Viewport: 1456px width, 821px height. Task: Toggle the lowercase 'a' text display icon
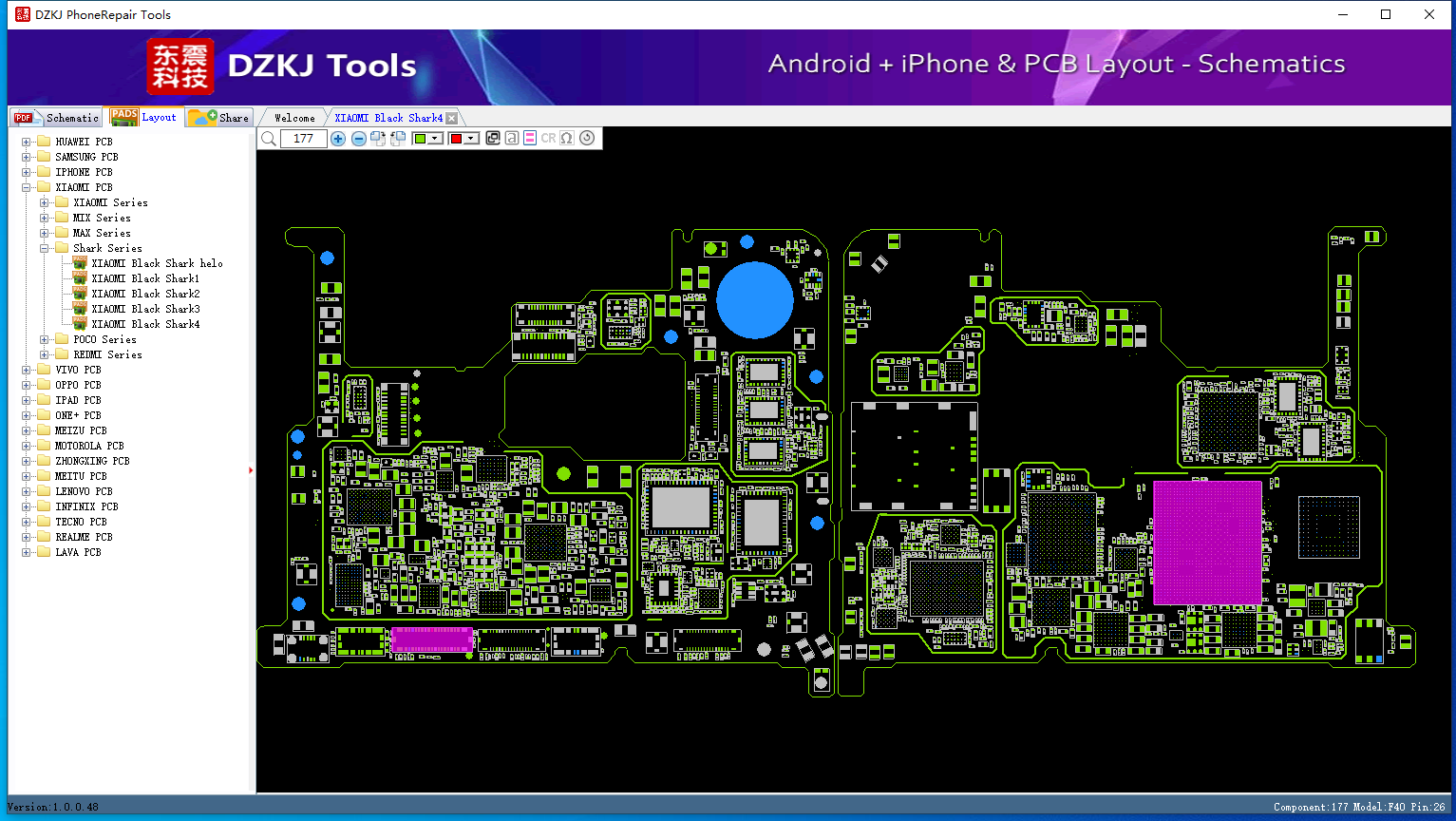click(512, 139)
